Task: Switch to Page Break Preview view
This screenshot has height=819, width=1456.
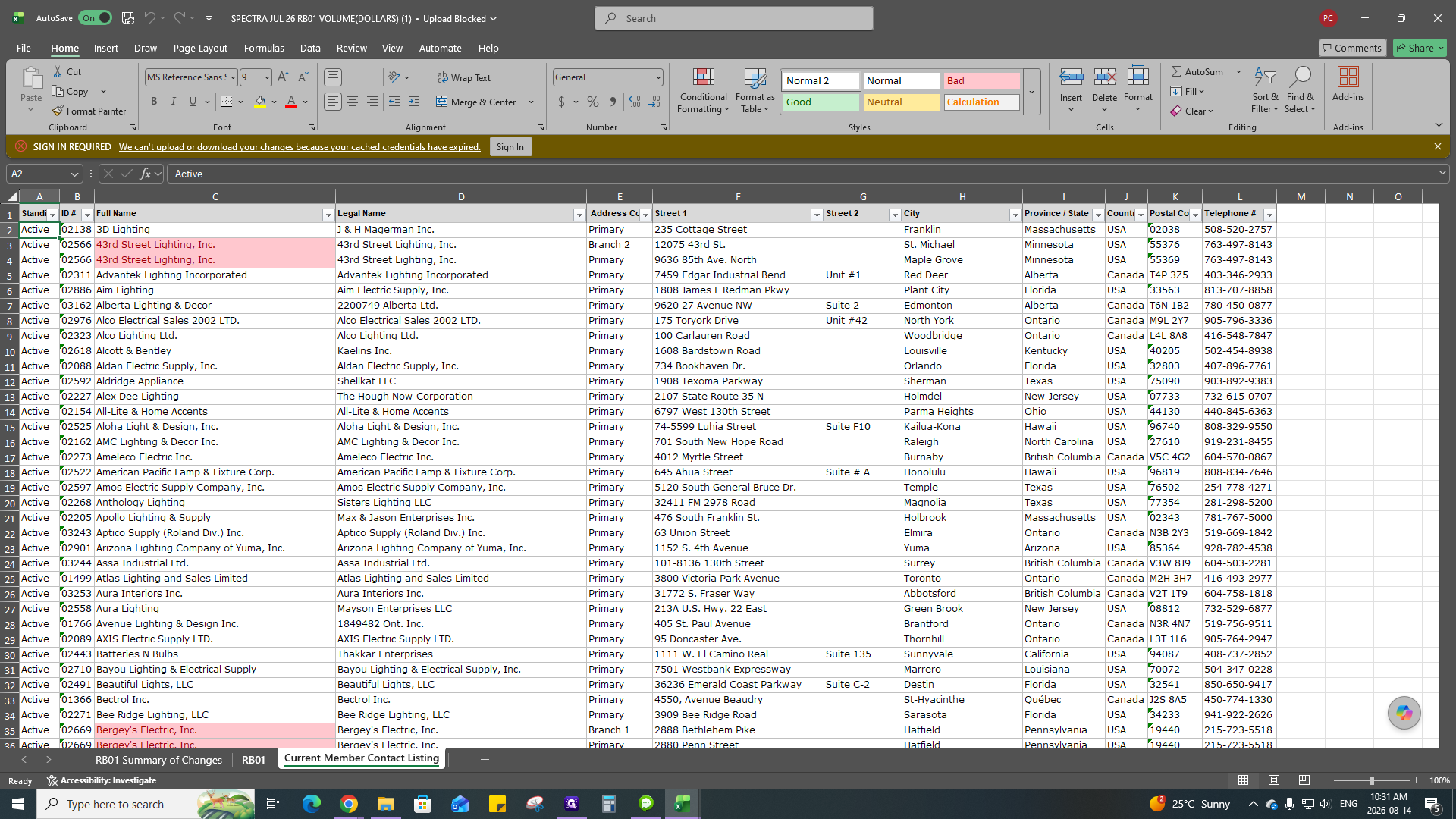Action: tap(1304, 780)
